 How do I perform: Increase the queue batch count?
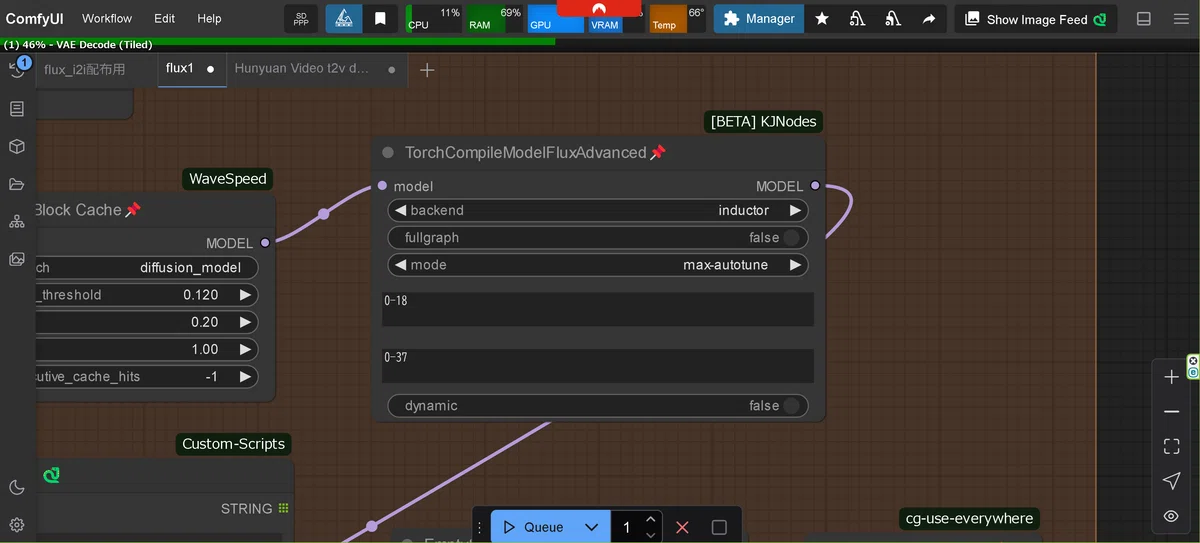(651, 519)
